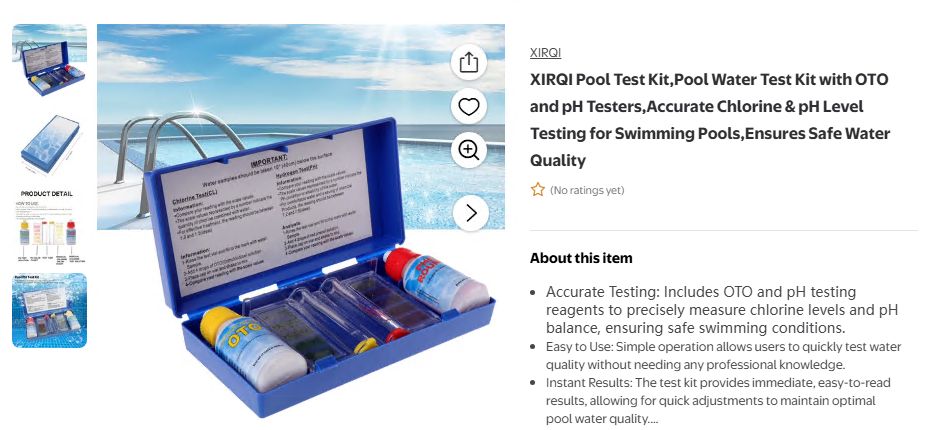This screenshot has width=937, height=430.
Task: Select first thumbnail of open test kit
Action: (50, 61)
